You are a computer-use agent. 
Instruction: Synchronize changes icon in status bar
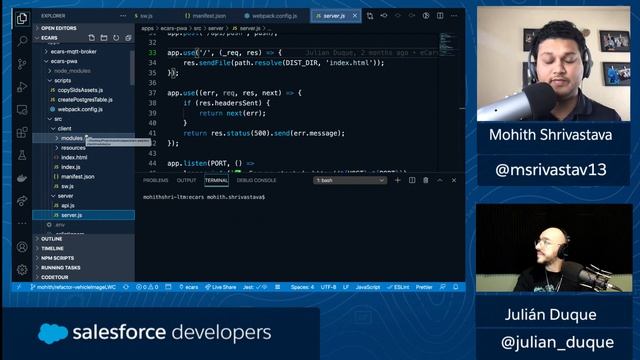tap(126, 287)
